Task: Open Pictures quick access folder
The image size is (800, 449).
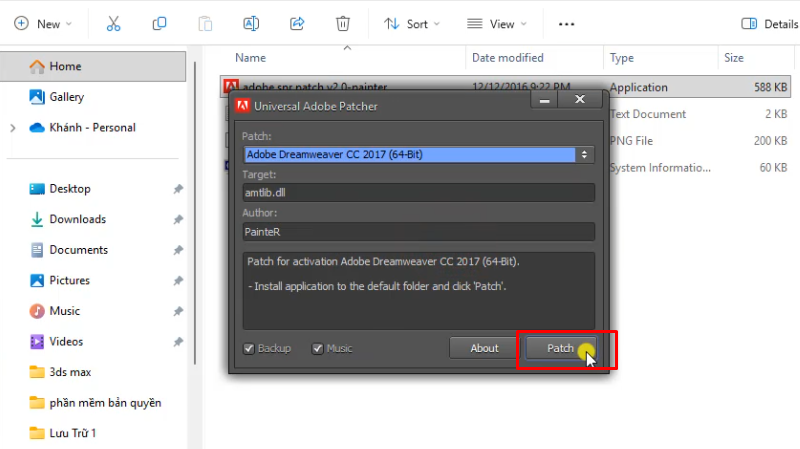Action: click(69, 281)
